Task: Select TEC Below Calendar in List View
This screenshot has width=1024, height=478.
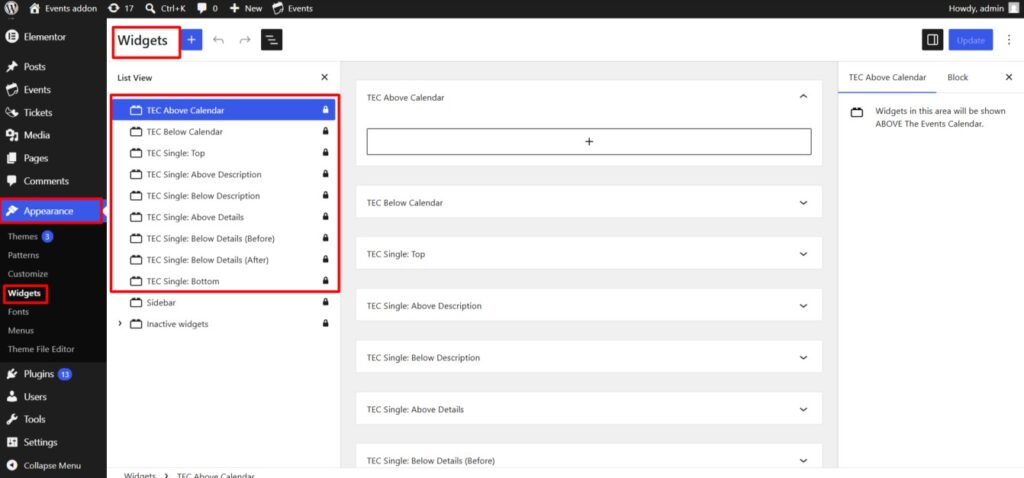Action: coord(223,131)
